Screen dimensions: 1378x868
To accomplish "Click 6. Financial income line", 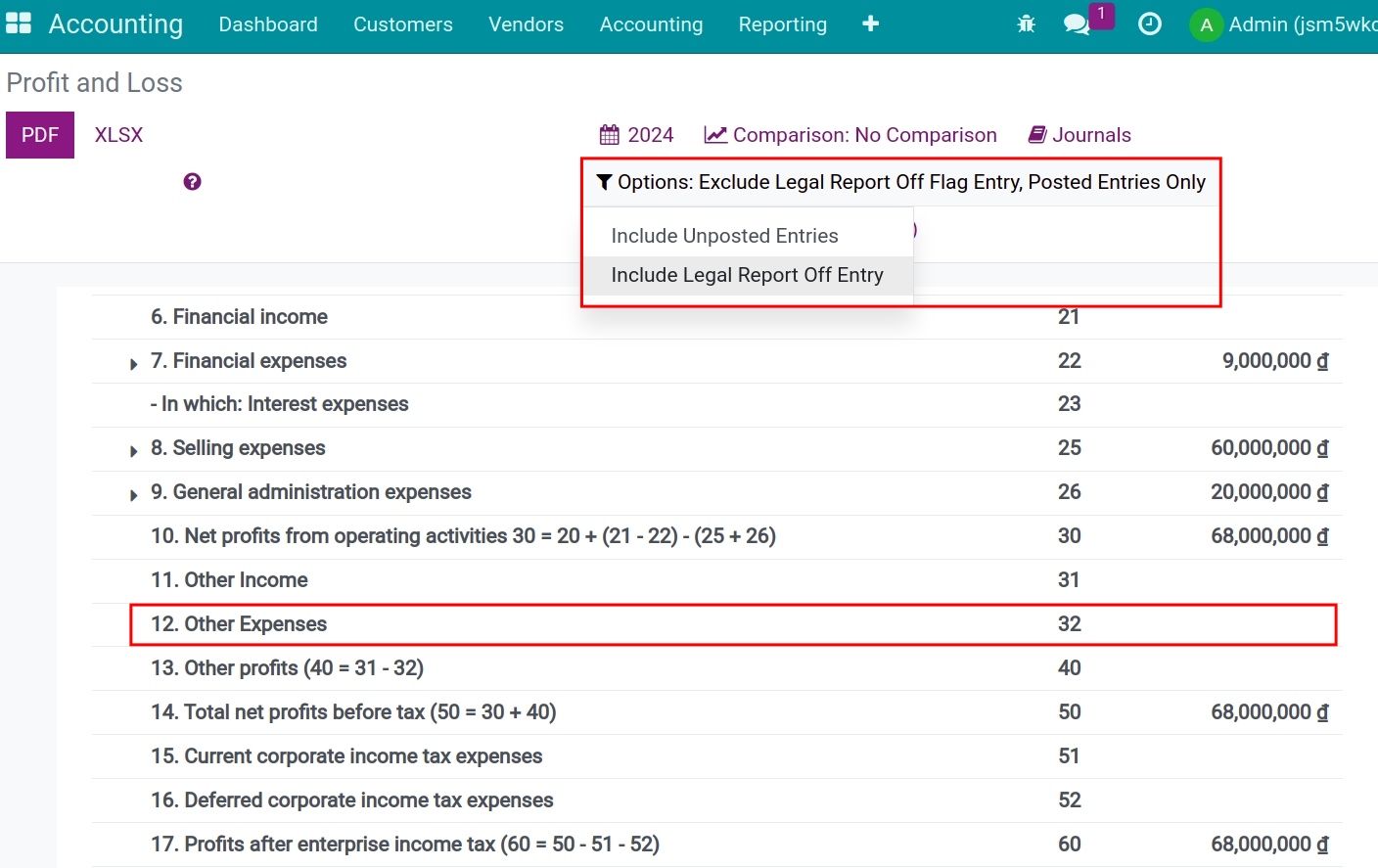I will [x=239, y=317].
